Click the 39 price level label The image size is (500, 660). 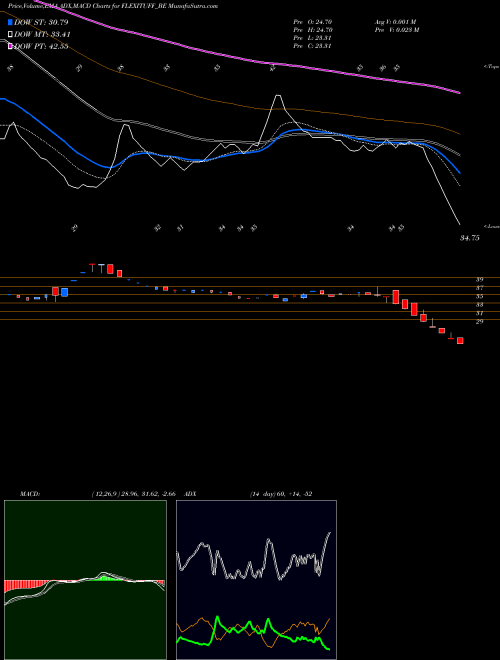click(479, 279)
